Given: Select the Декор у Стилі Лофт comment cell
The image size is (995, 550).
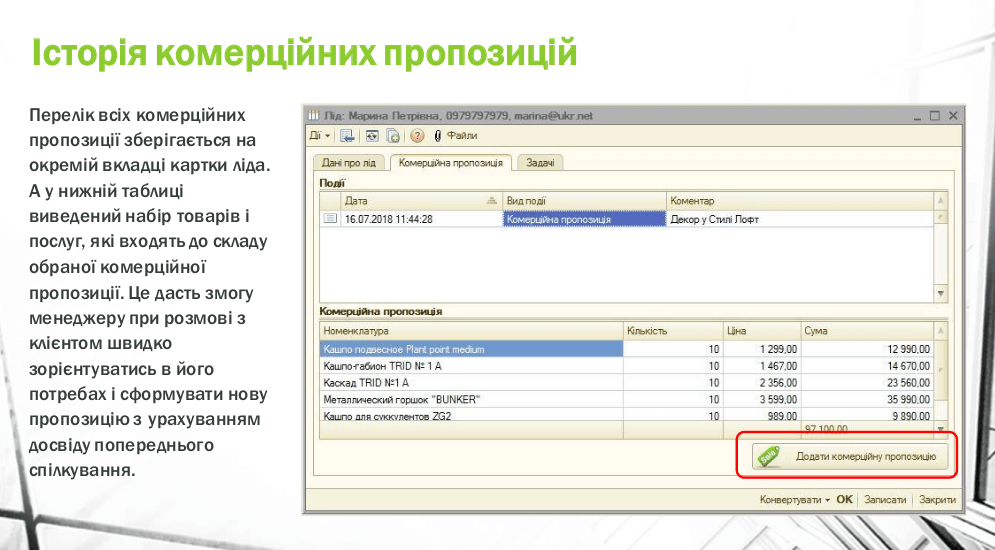Looking at the screenshot, I should coord(798,219).
